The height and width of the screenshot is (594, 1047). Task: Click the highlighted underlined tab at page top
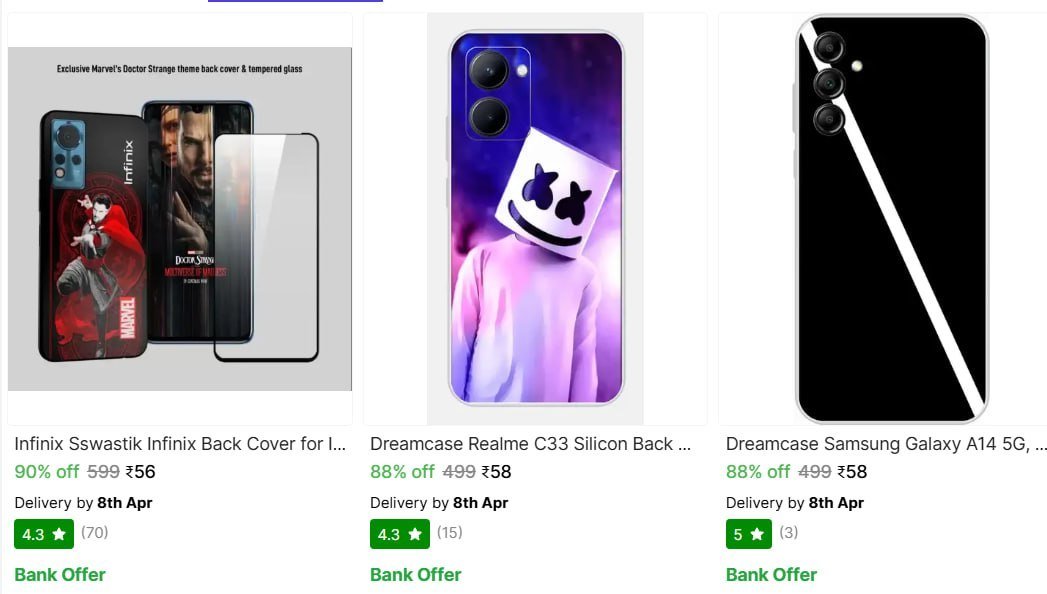coord(295,4)
